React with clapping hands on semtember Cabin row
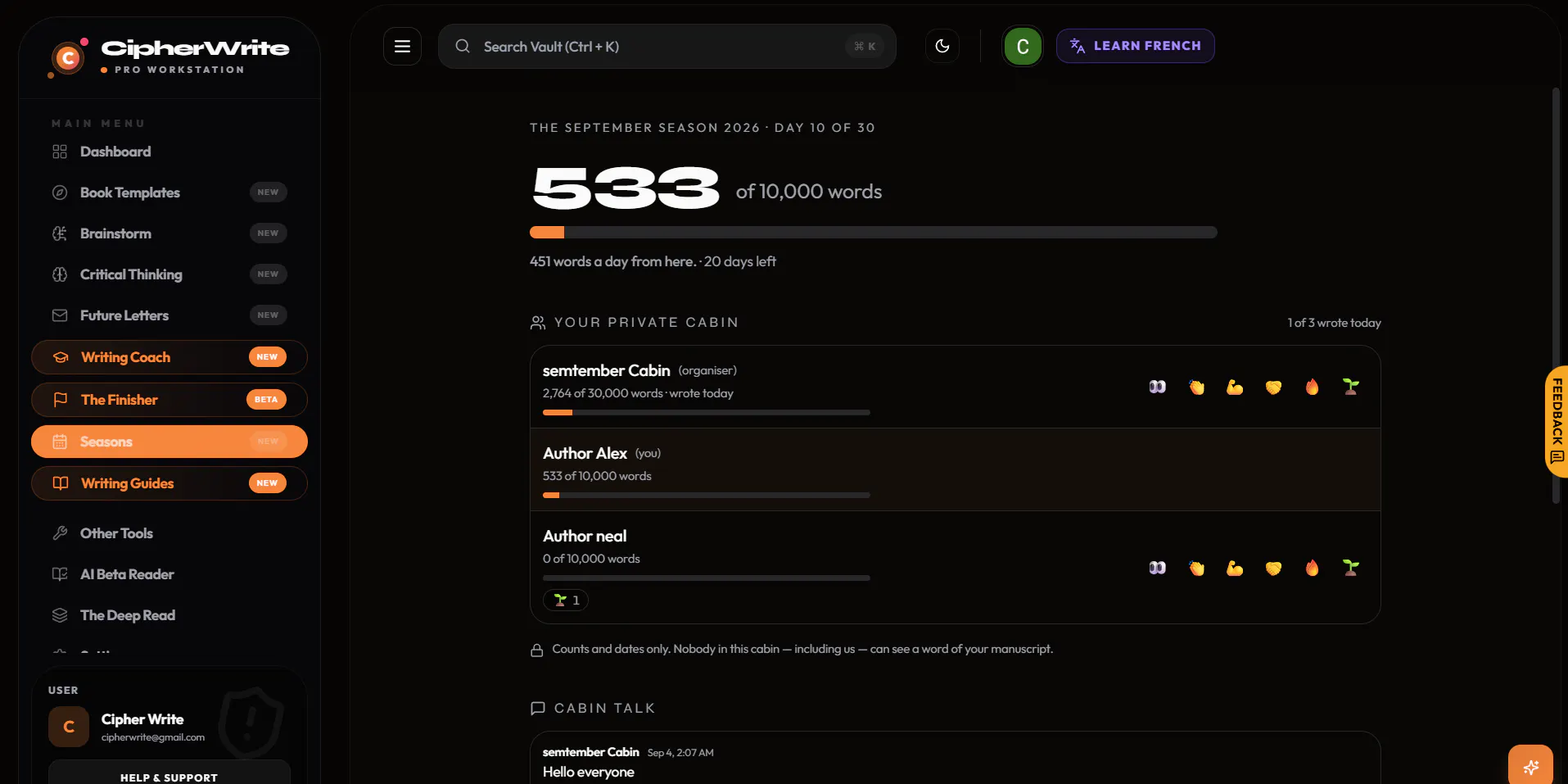The image size is (1568, 784). [x=1196, y=387]
